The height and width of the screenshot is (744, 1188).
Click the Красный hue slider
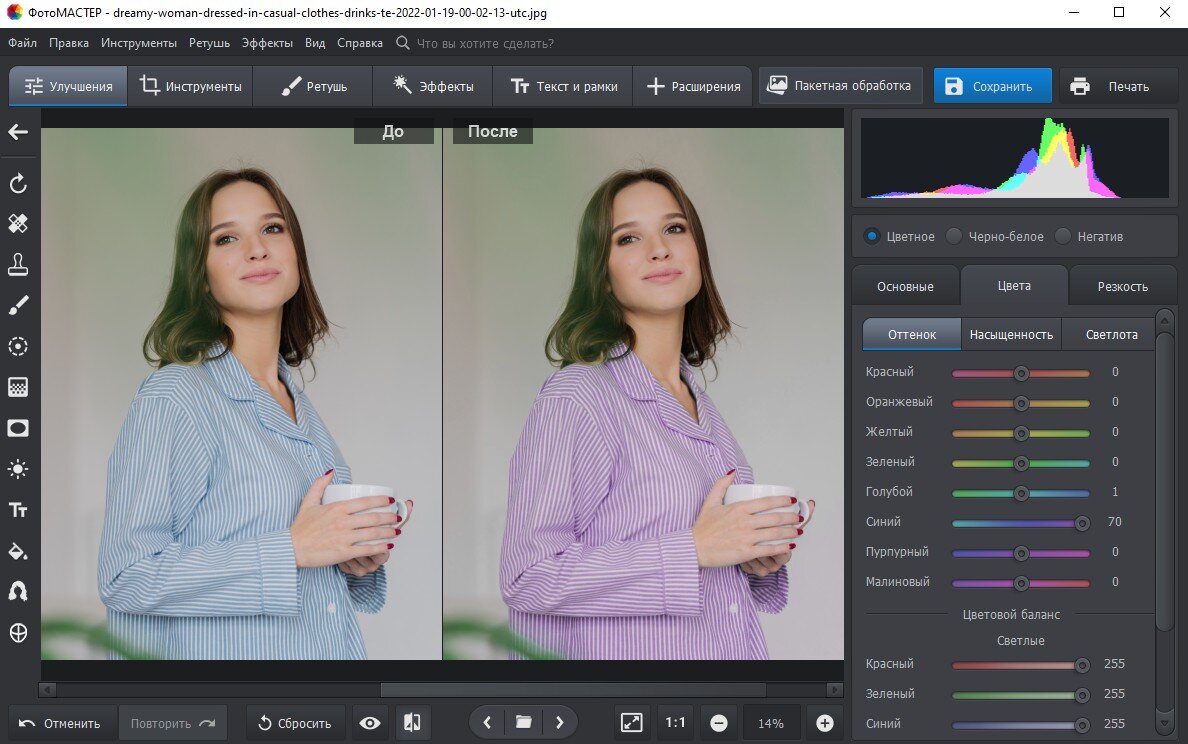1021,373
